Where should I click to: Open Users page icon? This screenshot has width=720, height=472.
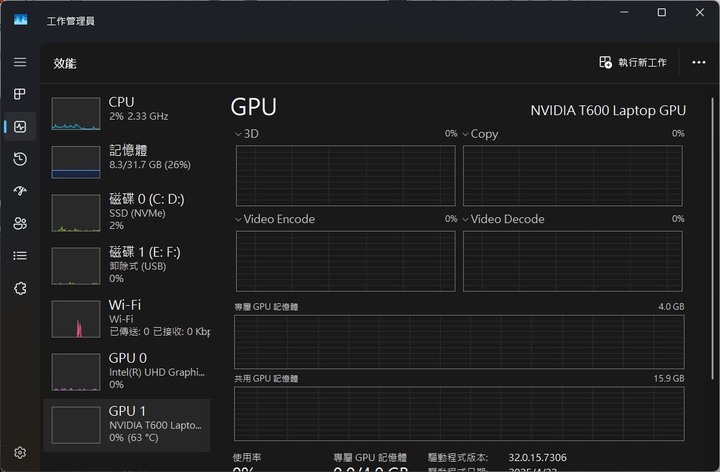click(x=20, y=224)
